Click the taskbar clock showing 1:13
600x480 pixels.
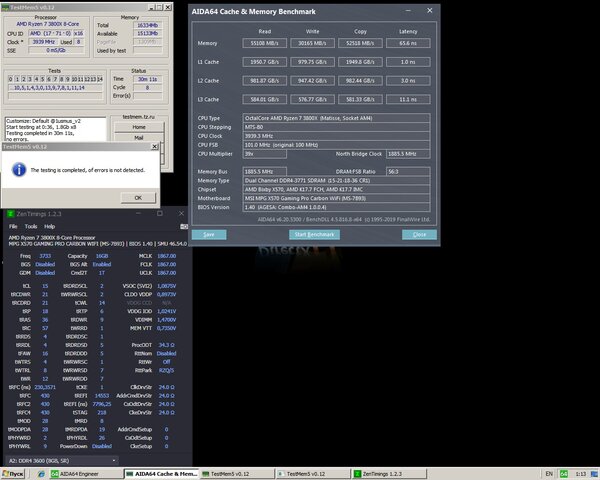[580, 474]
